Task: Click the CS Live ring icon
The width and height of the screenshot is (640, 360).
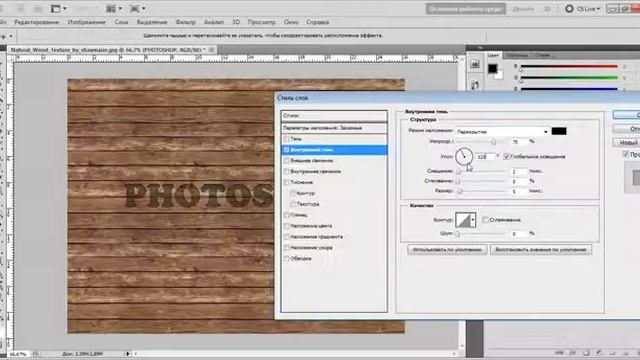Action: point(569,9)
